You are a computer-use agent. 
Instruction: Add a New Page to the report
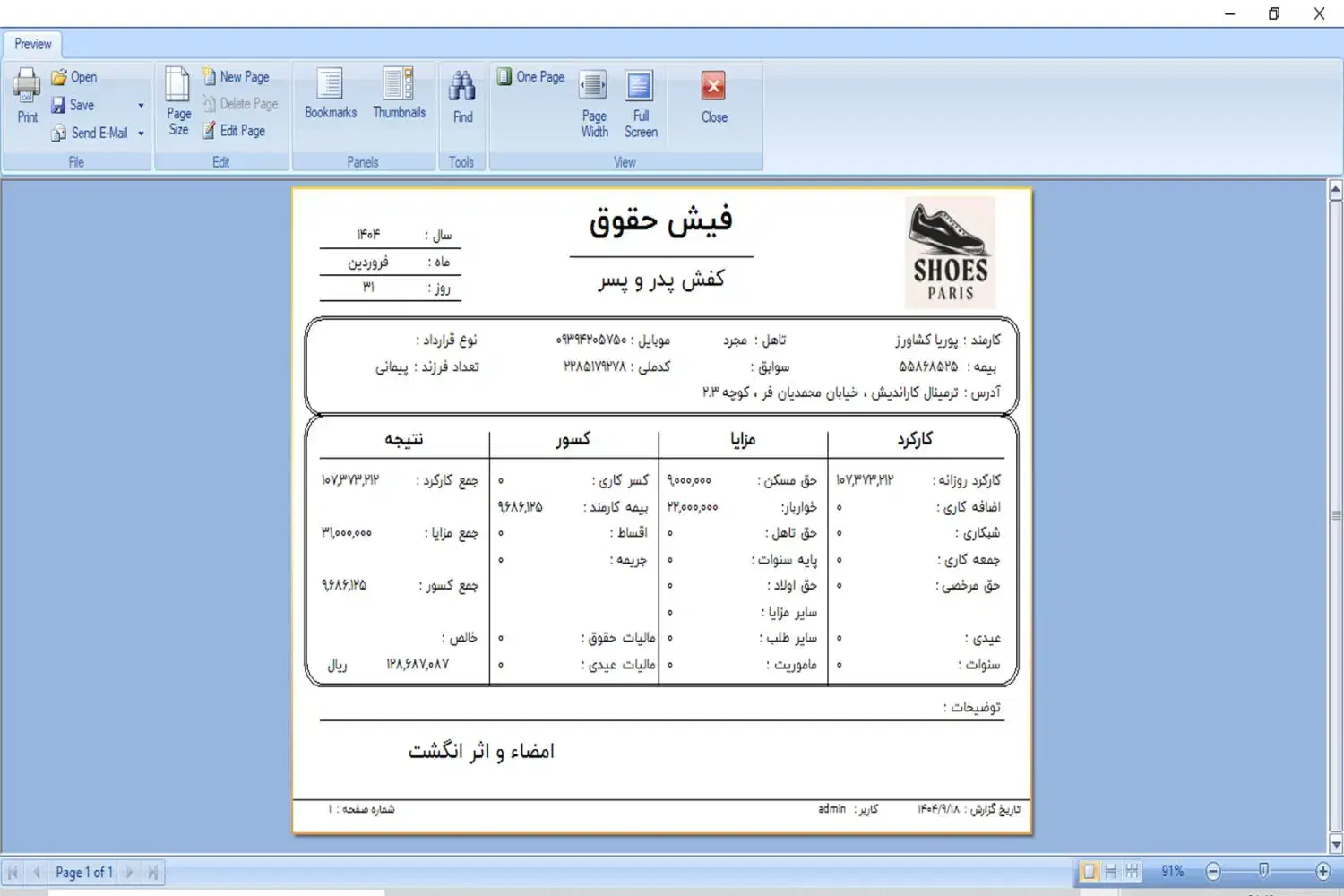236,77
